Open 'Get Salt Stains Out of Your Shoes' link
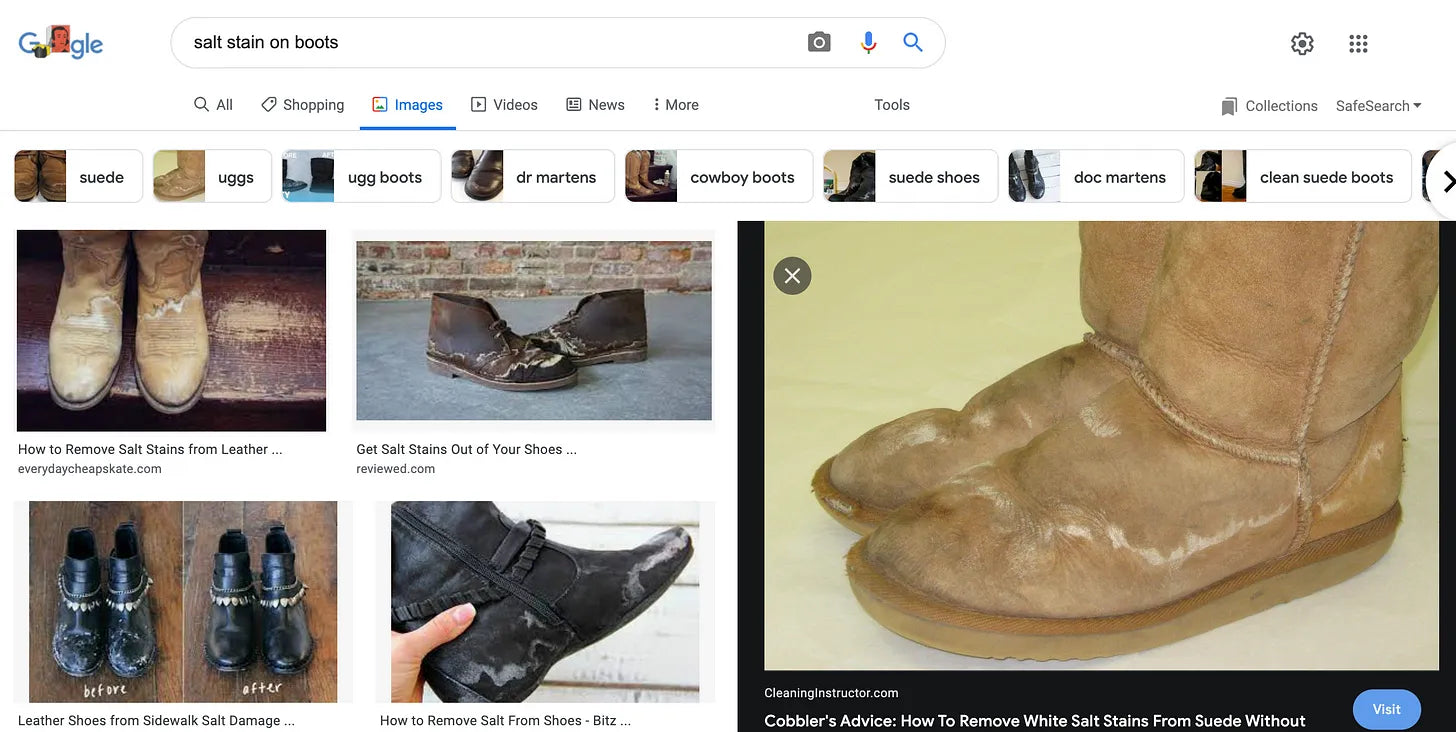 click(466, 450)
